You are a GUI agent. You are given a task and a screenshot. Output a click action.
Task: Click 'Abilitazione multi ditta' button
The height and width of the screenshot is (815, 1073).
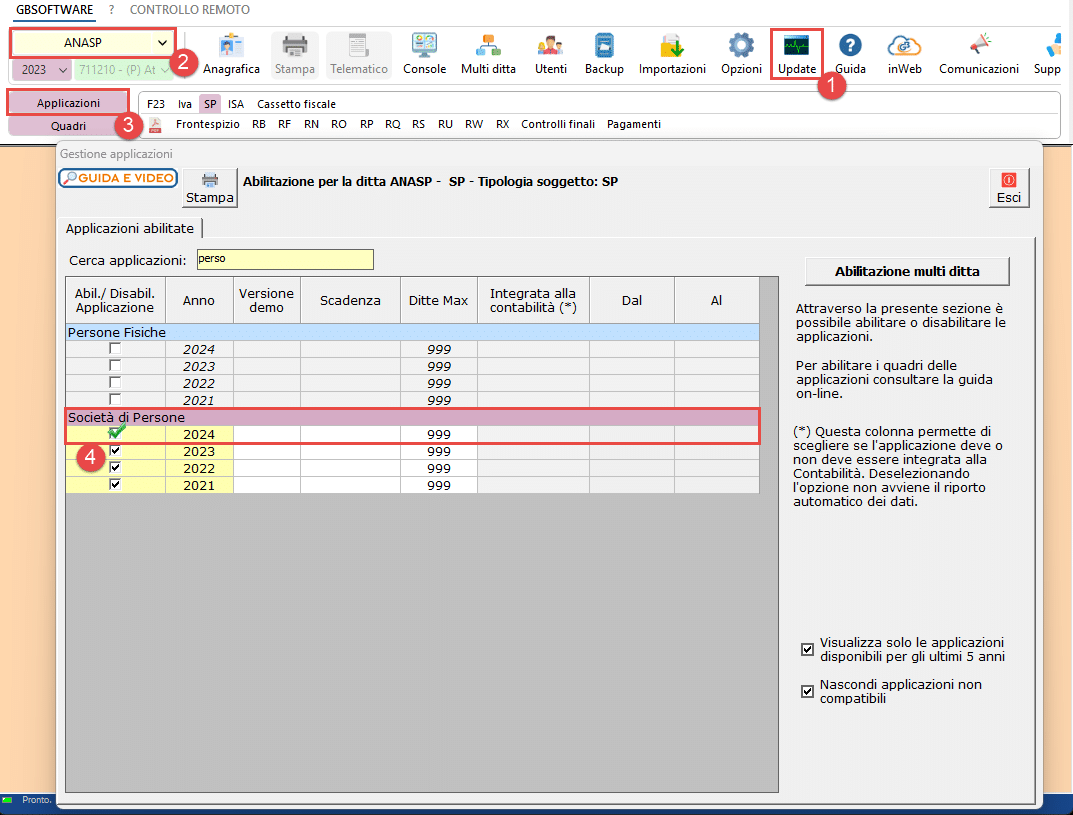coord(907,271)
